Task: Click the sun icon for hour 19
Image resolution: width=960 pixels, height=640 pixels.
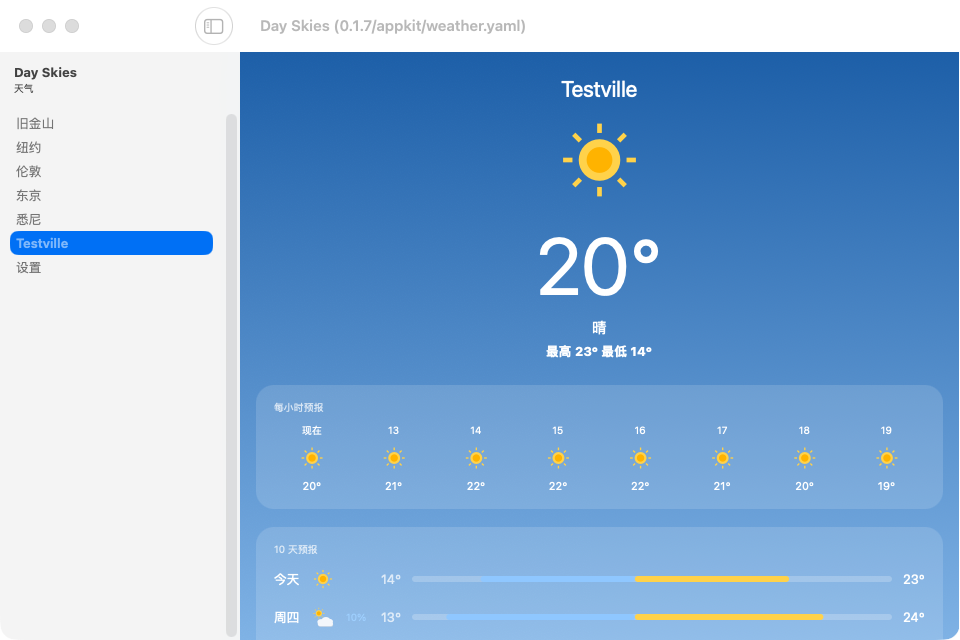Action: [886, 458]
